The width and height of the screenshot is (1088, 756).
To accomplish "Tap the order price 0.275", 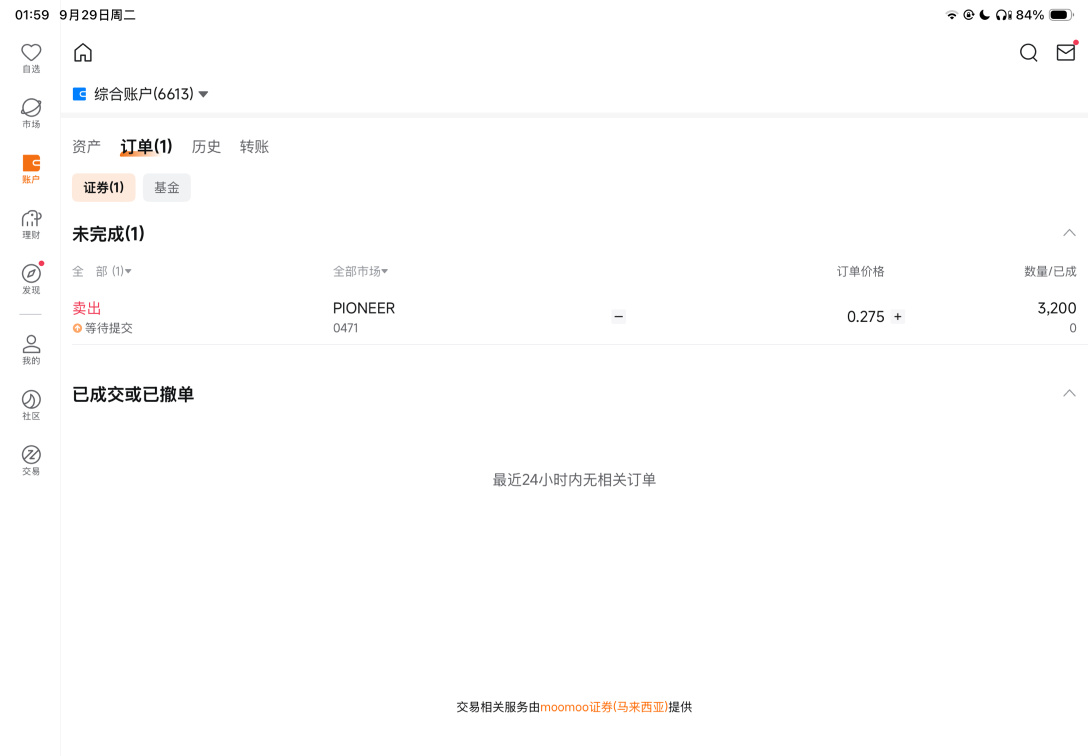I will coord(865,317).
